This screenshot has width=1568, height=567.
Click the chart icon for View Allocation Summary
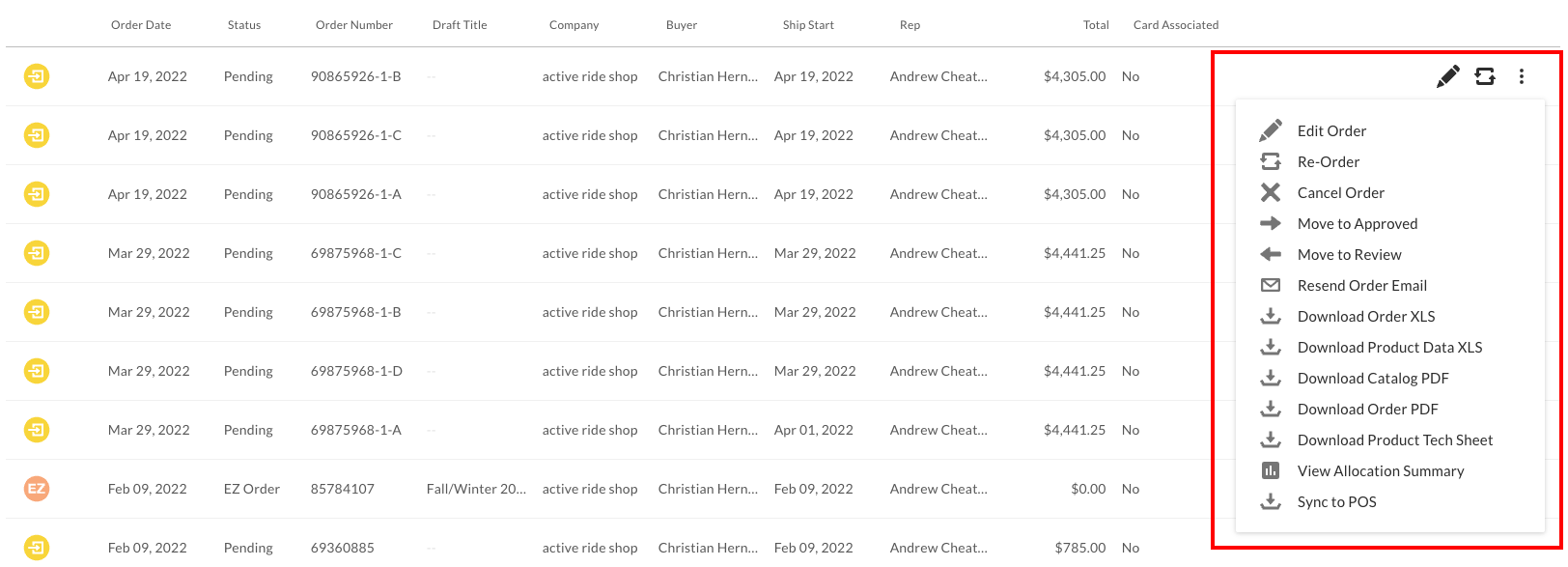pos(1271,470)
